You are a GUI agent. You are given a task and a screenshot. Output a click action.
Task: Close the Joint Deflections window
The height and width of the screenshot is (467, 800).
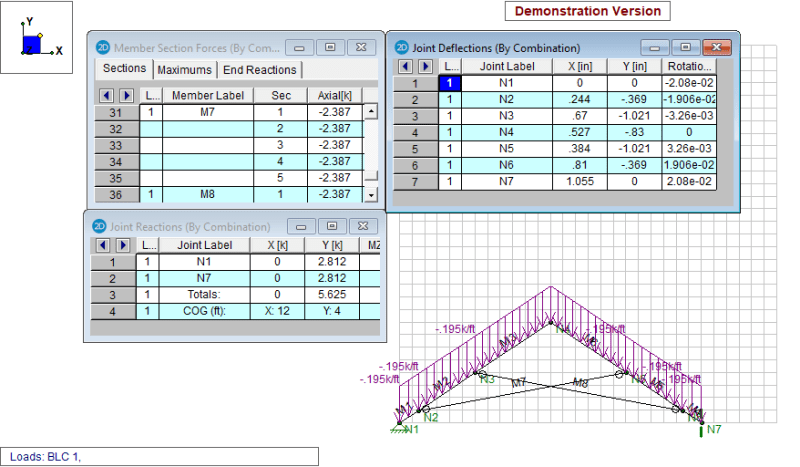pyautogui.click(x=717, y=47)
